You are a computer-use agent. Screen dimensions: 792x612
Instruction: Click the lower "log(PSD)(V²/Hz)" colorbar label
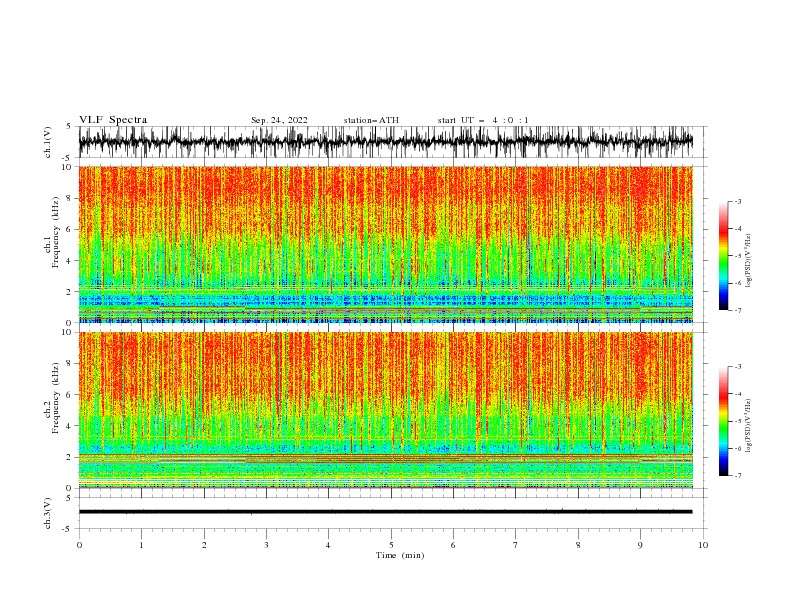point(748,426)
